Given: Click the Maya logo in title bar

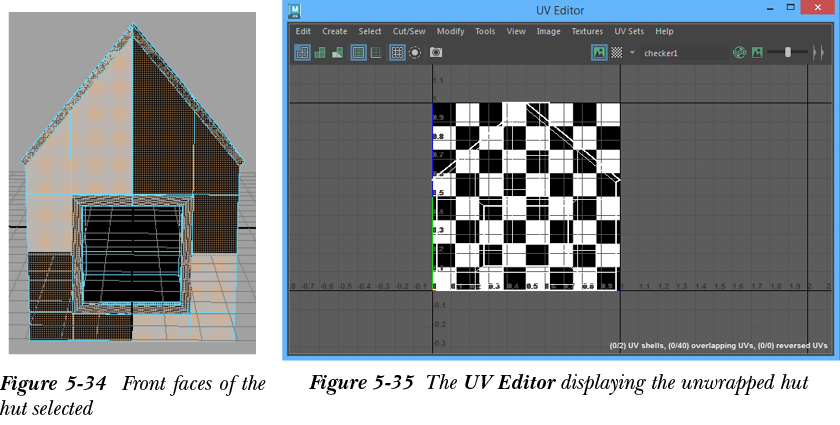Looking at the screenshot, I should (296, 11).
